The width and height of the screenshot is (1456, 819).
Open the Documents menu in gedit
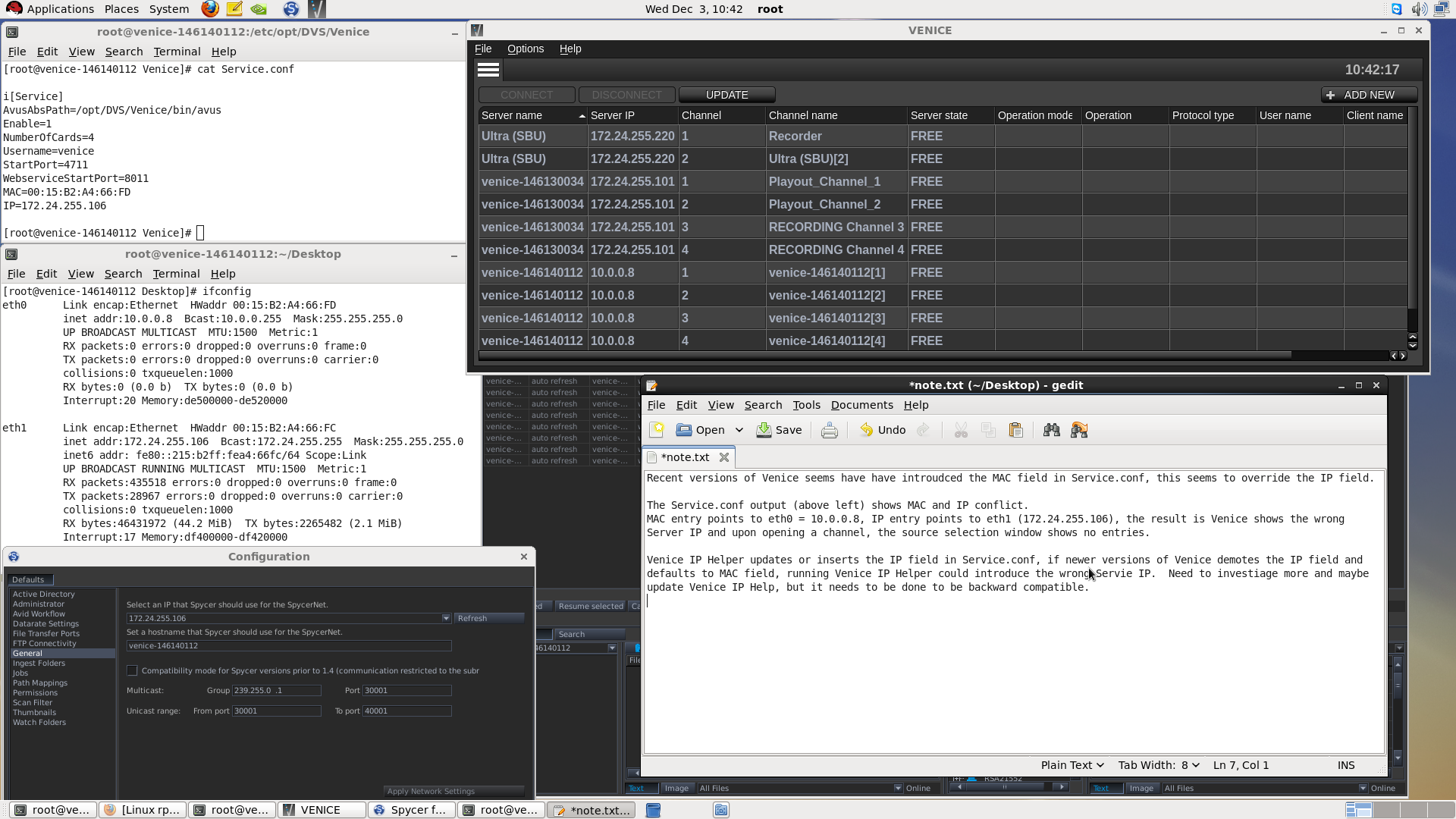(861, 405)
